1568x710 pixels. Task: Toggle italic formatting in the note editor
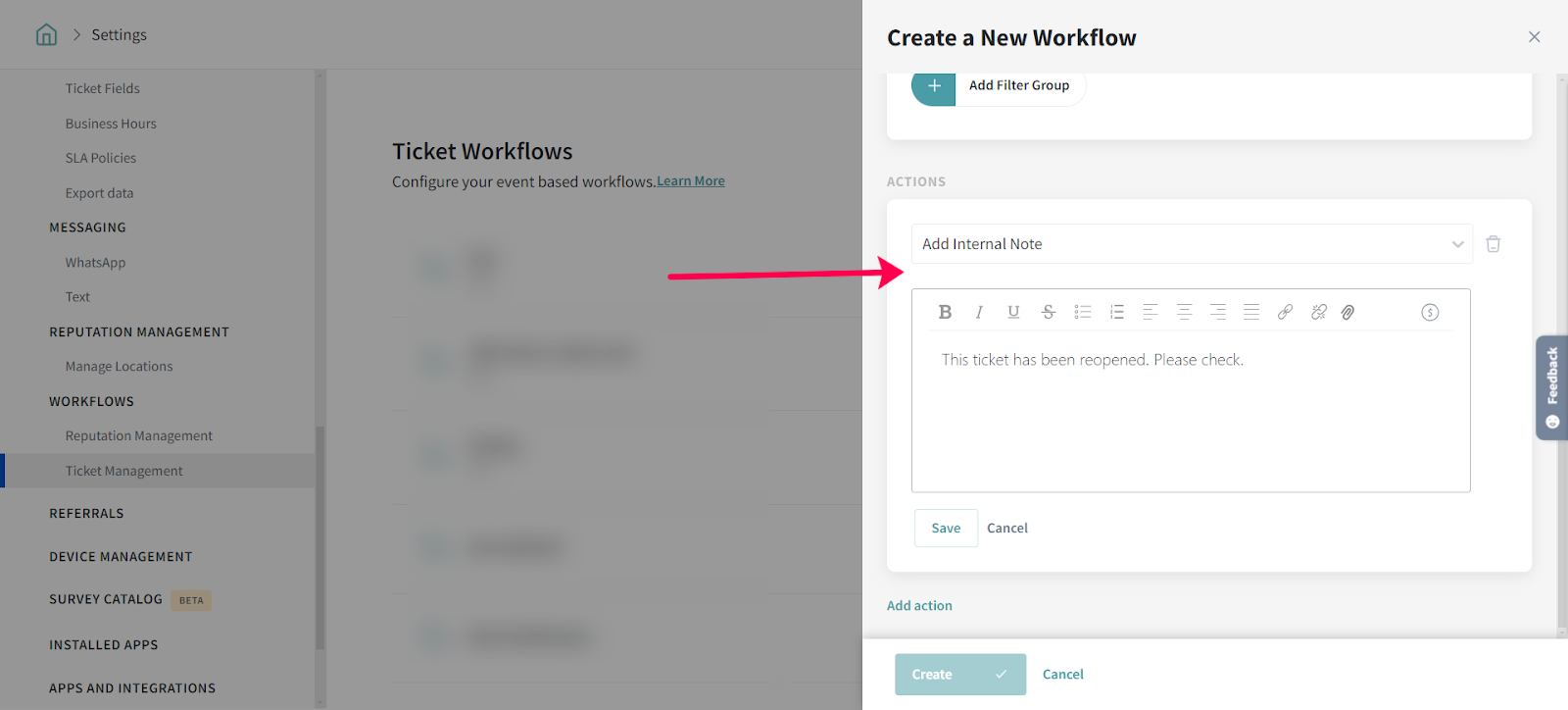pos(979,312)
